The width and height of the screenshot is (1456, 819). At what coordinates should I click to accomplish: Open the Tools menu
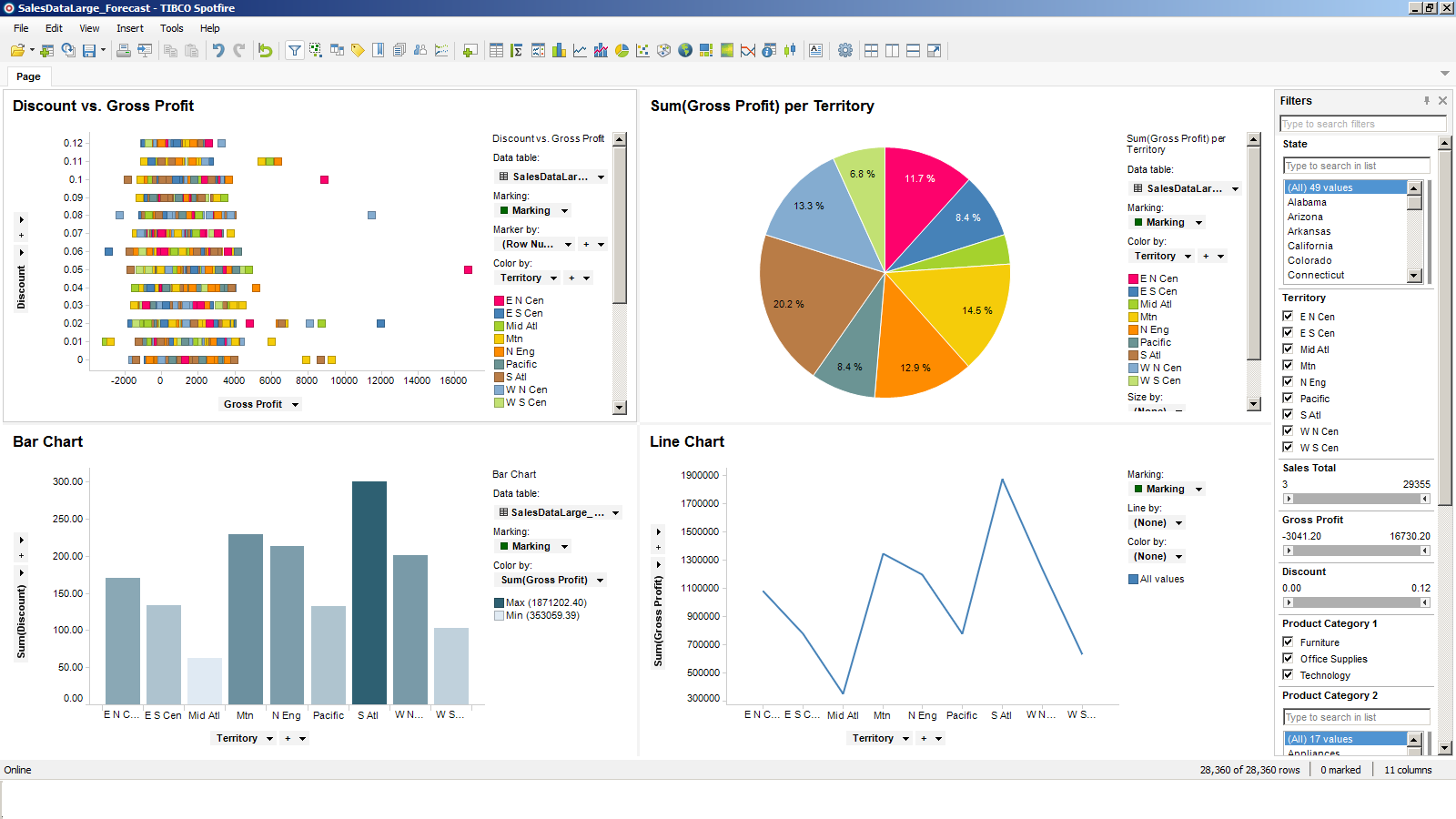[x=171, y=28]
